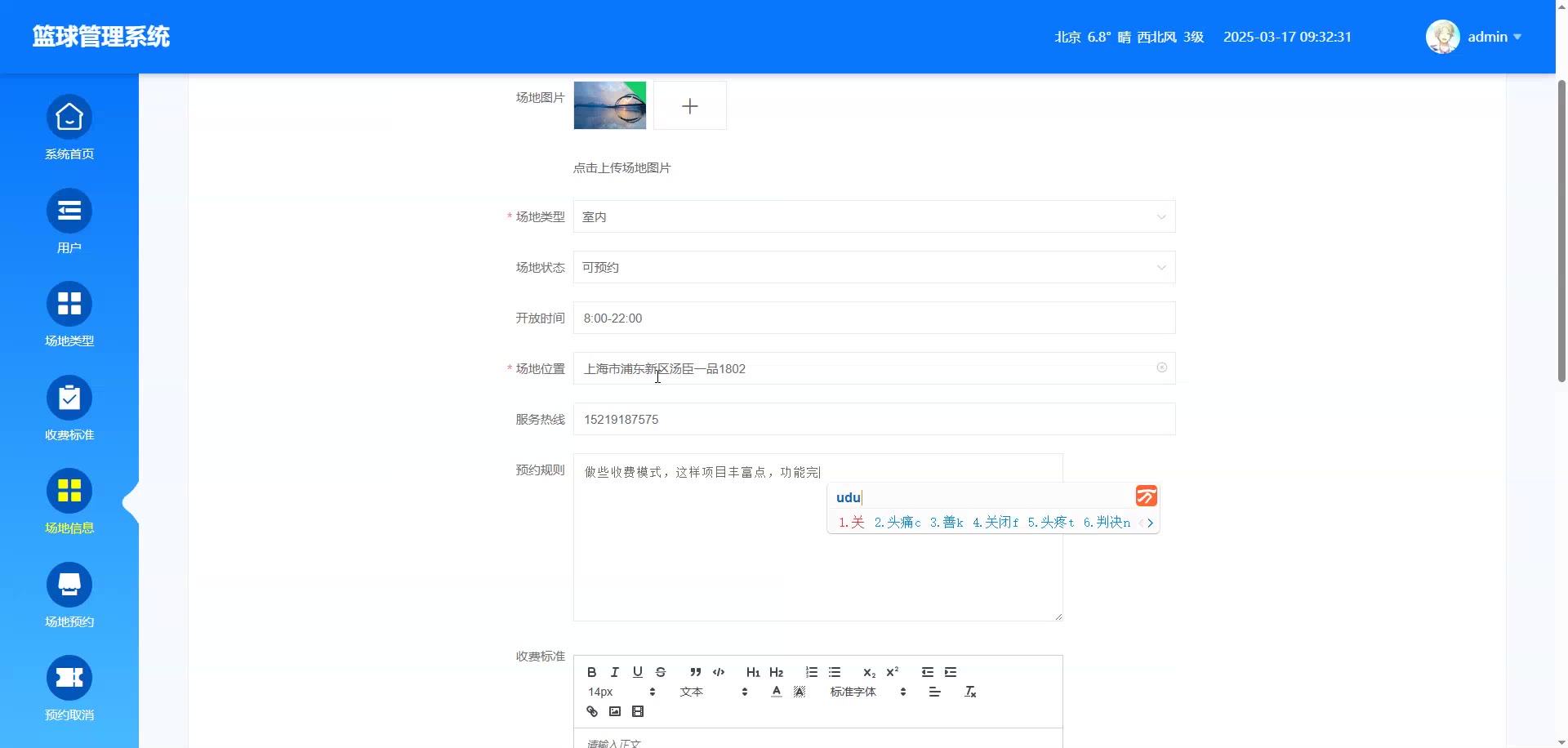Toggle underline formatting in the editor
Image resolution: width=1568 pixels, height=748 pixels.
[x=638, y=672]
